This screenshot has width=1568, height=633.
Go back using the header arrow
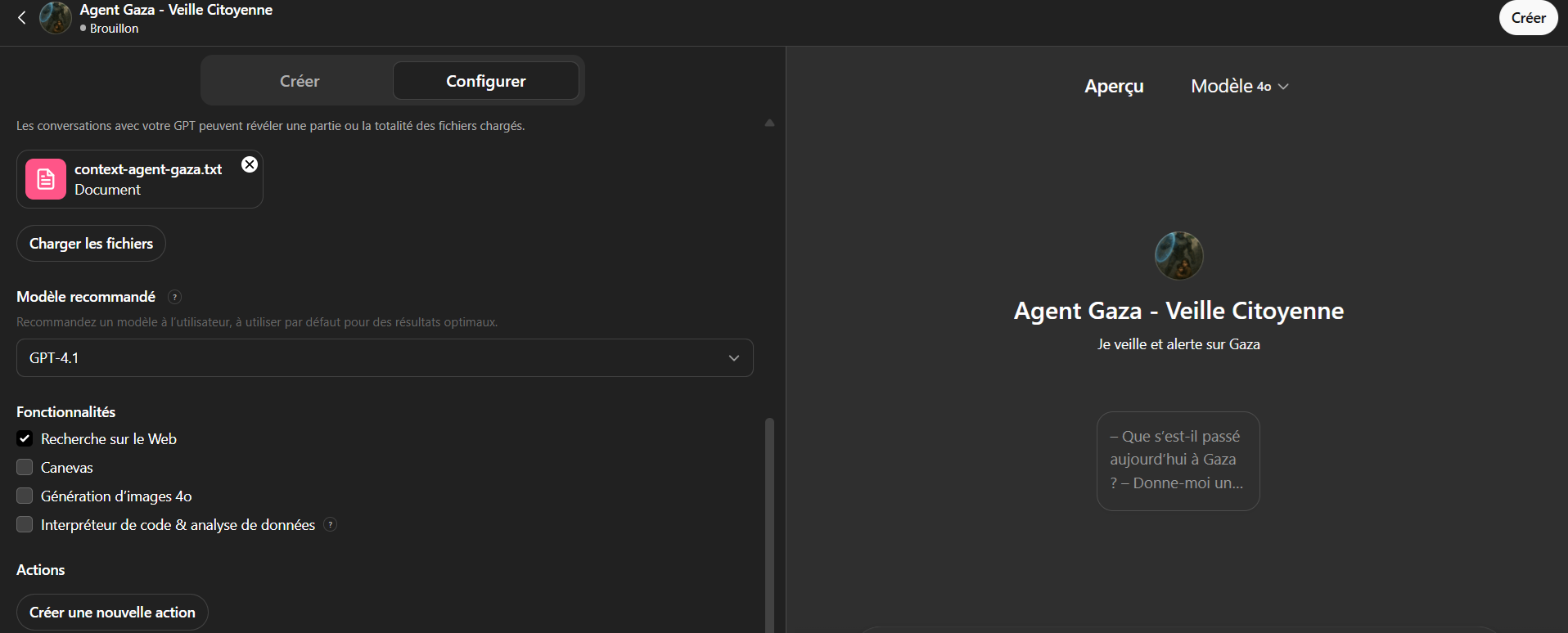tap(22, 17)
